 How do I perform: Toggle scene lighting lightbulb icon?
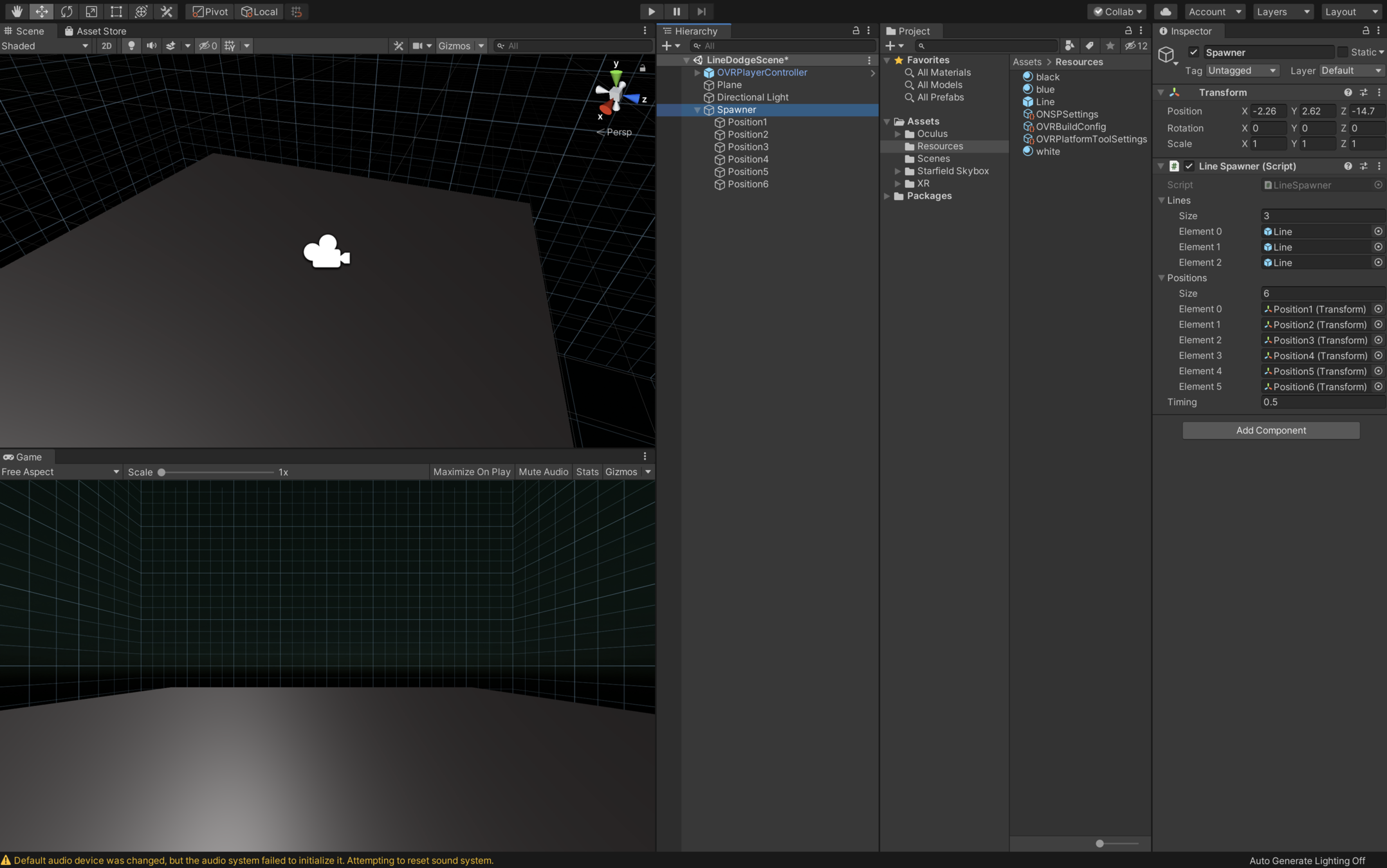pos(131,46)
